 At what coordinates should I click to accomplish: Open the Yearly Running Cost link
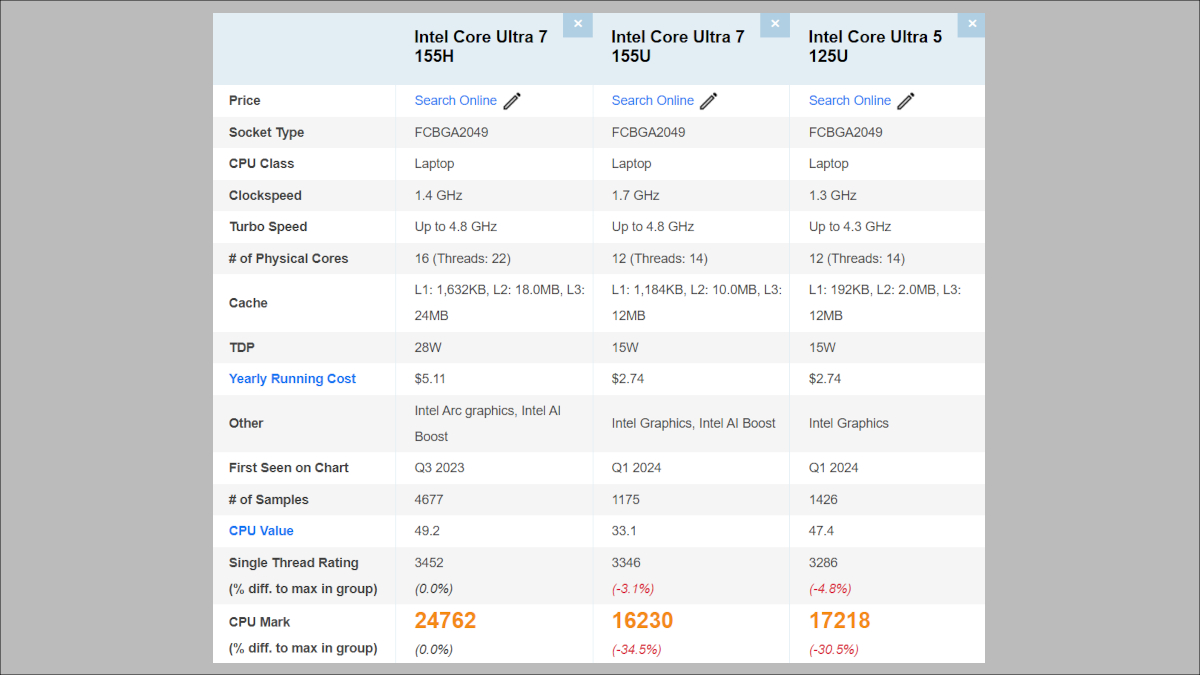(292, 379)
